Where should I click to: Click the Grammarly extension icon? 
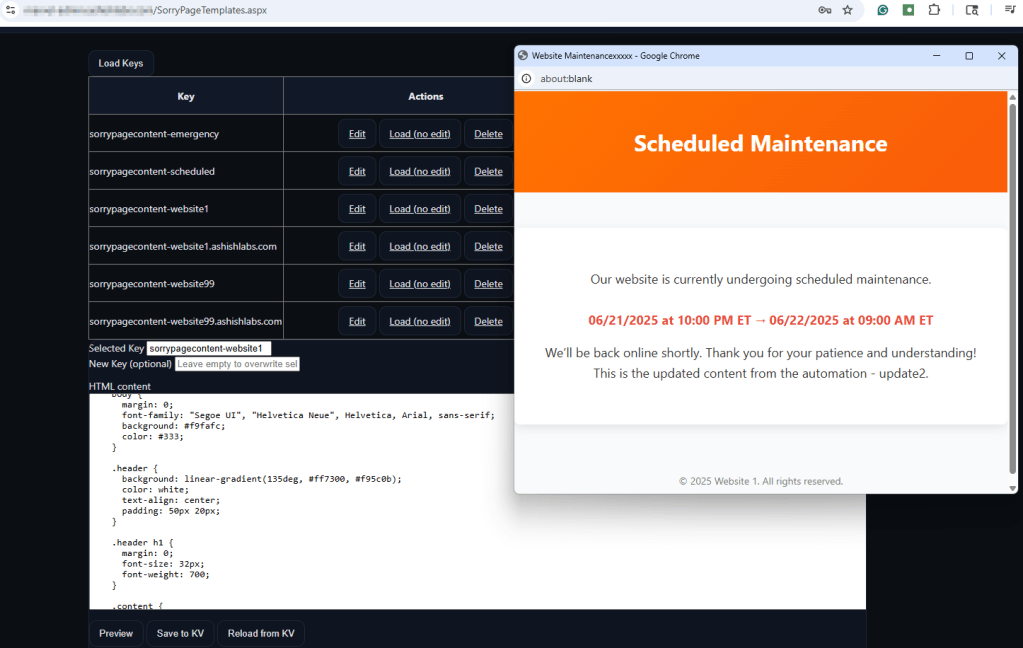point(883,10)
